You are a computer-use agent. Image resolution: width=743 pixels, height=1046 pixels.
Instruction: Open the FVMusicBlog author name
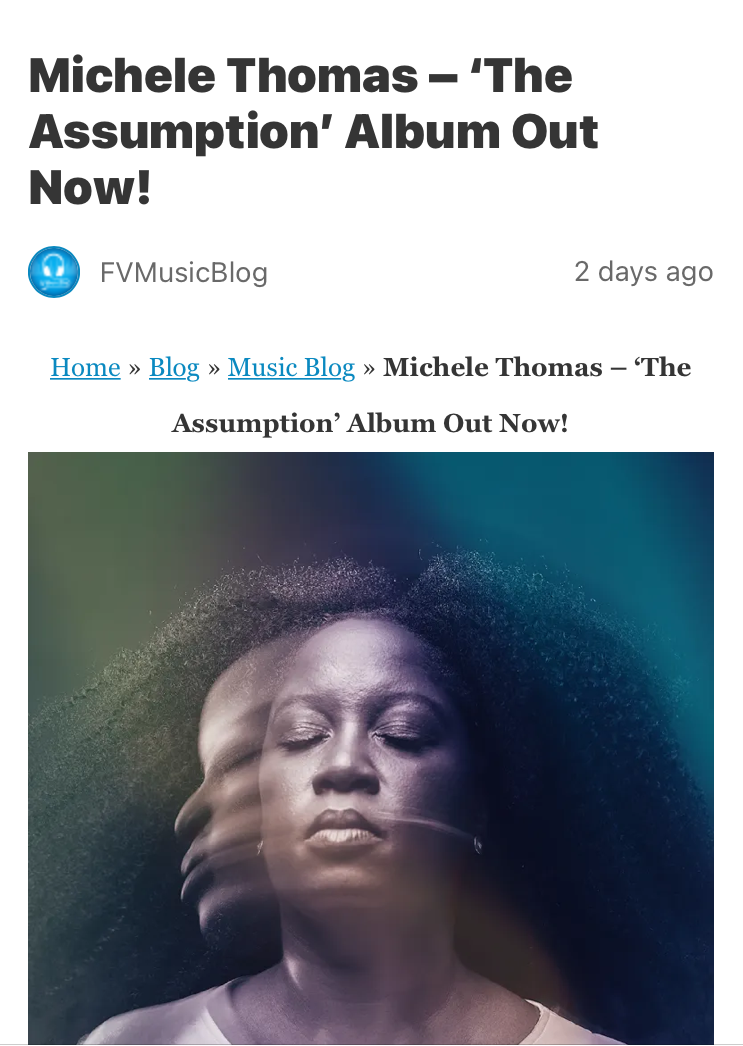(x=184, y=273)
